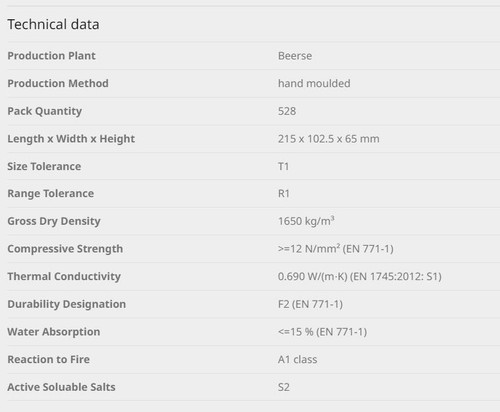Viewport: 500px width, 412px height.
Task: Click the R1 range tolerance value
Action: point(284,193)
